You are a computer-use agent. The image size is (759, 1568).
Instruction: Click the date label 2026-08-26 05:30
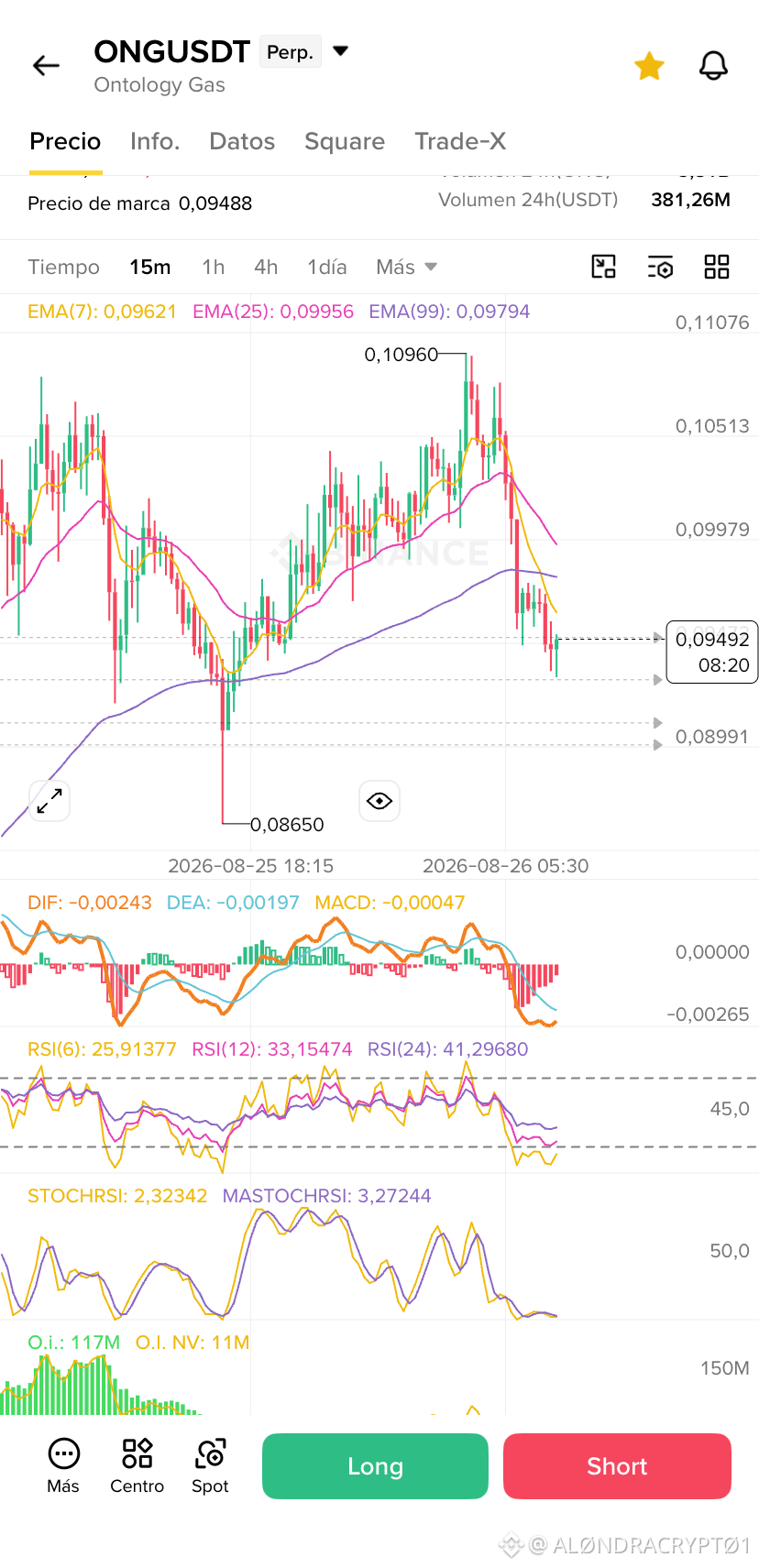(506, 866)
